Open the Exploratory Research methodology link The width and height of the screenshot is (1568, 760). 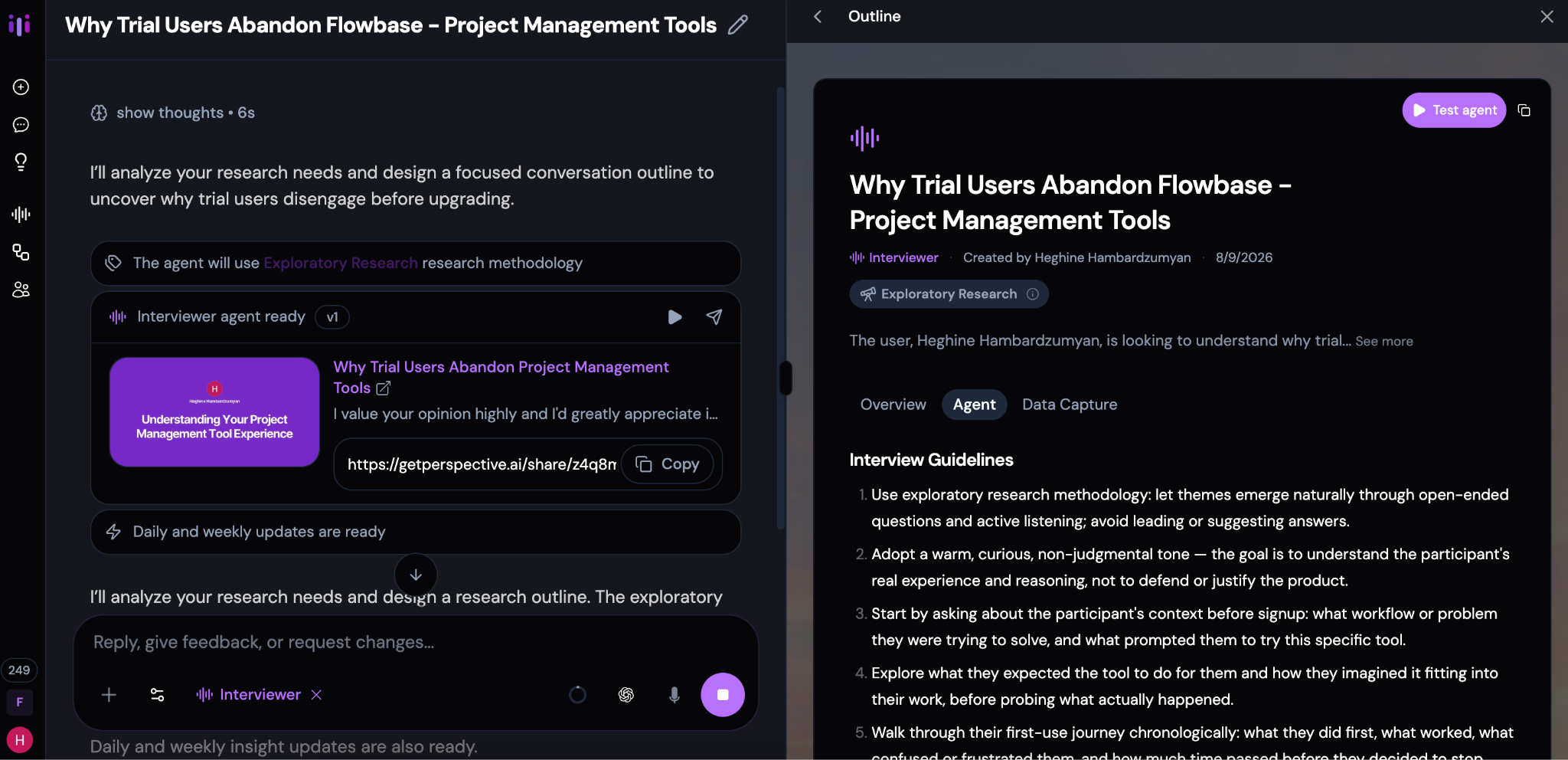tap(341, 263)
